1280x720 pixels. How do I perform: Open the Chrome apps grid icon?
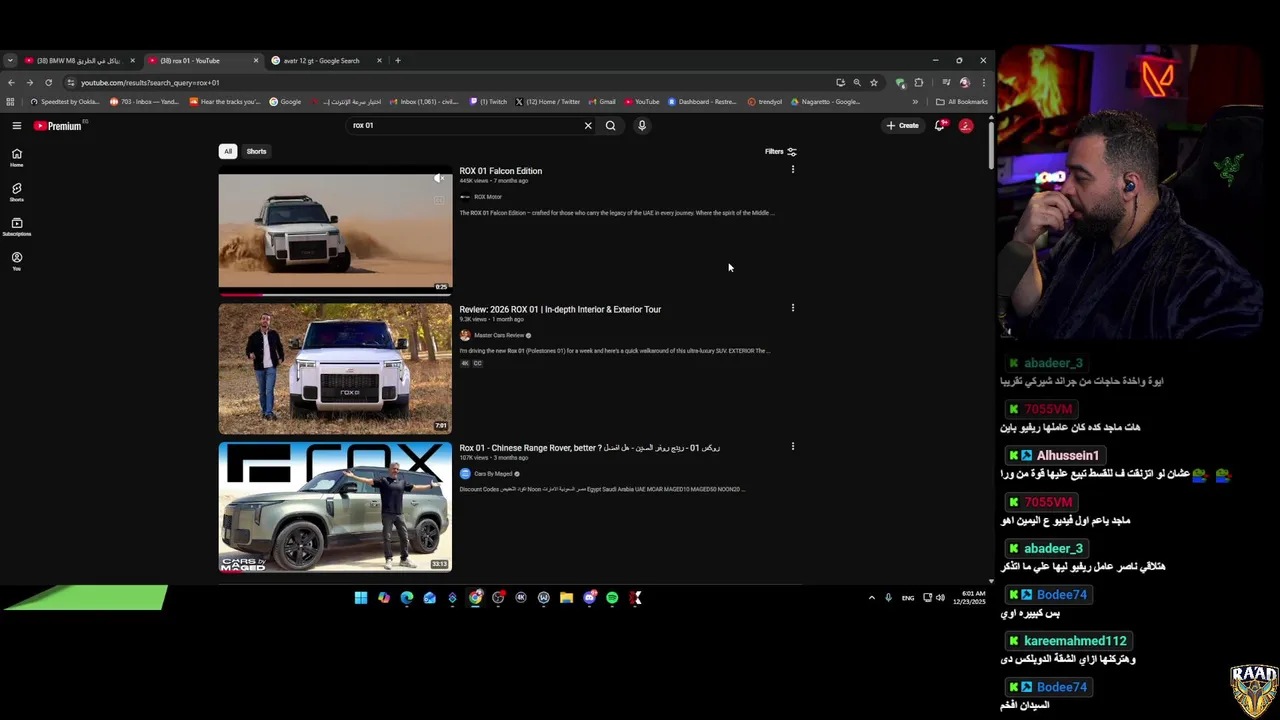(11, 102)
